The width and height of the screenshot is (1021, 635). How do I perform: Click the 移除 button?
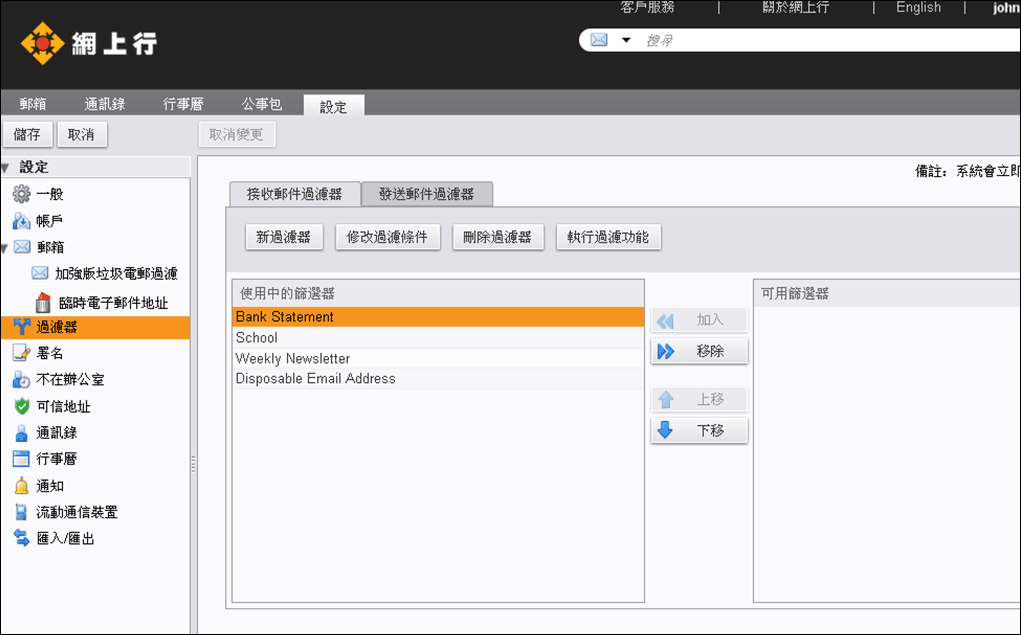(699, 351)
